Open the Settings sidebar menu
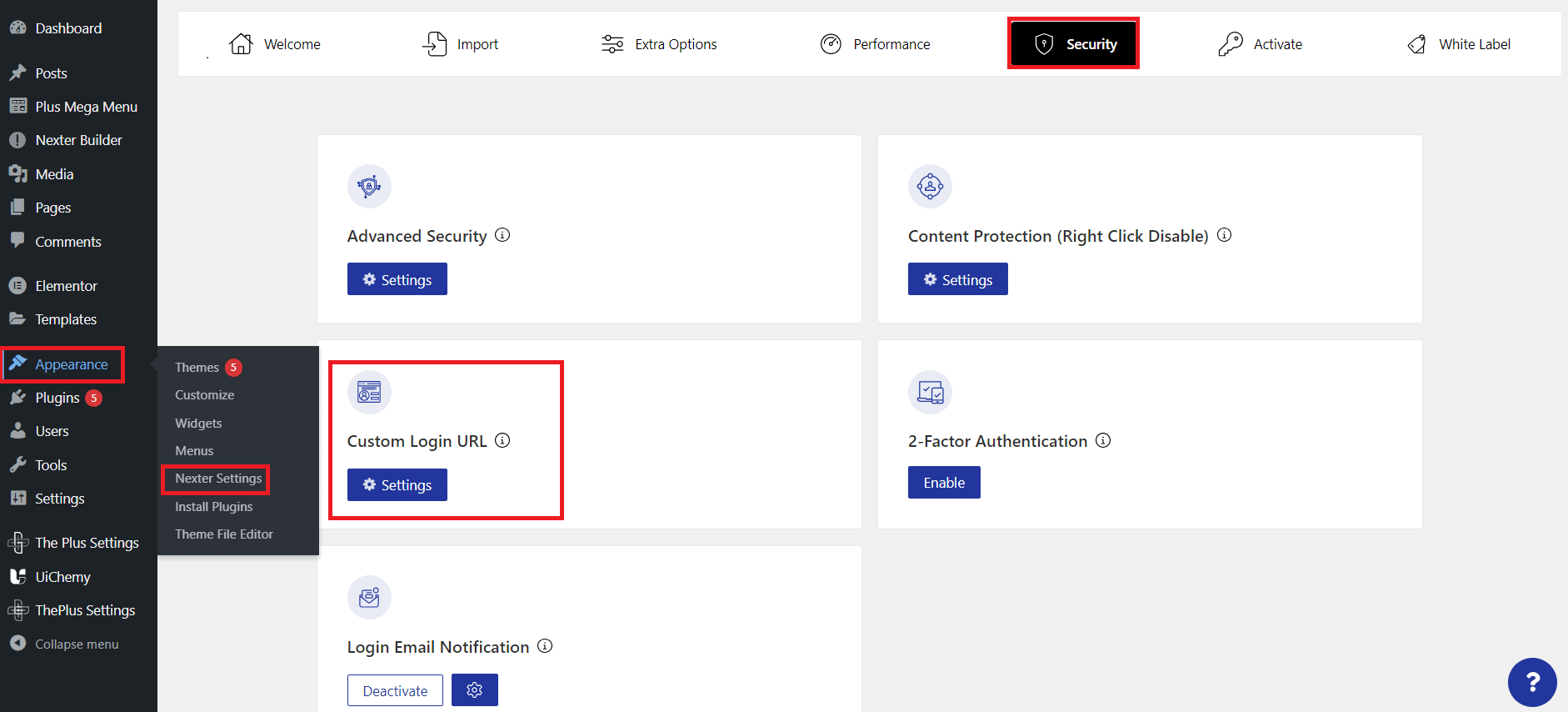 59,499
